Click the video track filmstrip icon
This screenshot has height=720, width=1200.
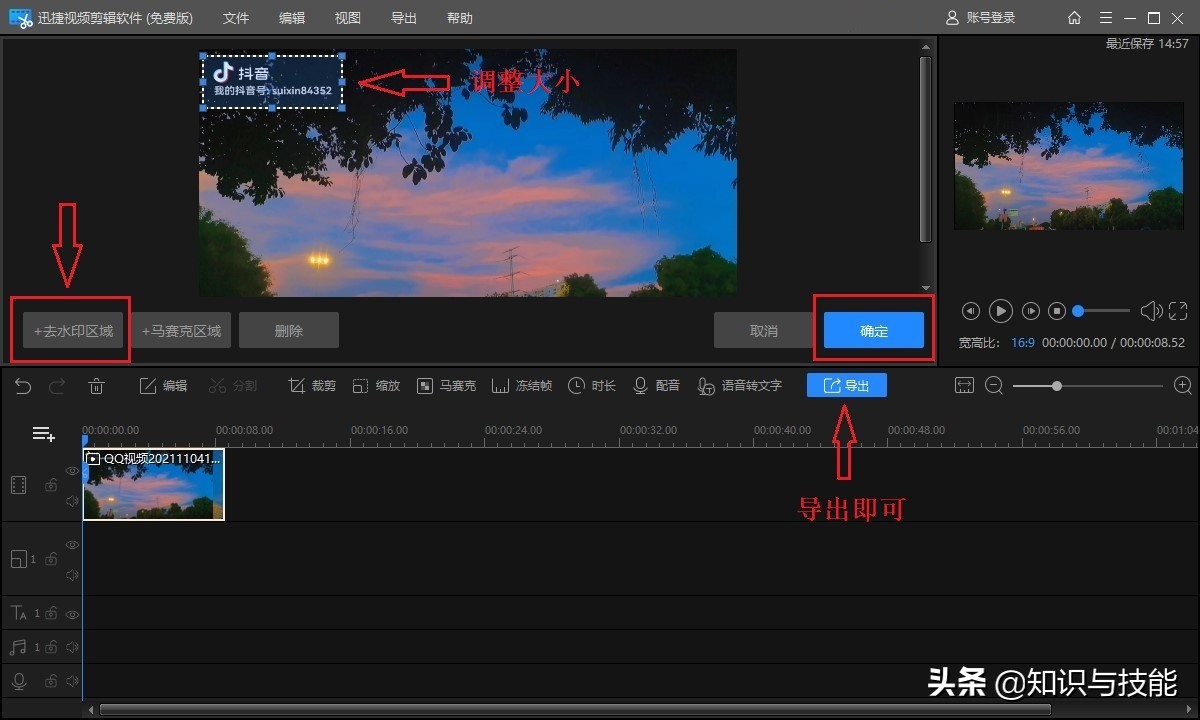tap(19, 486)
